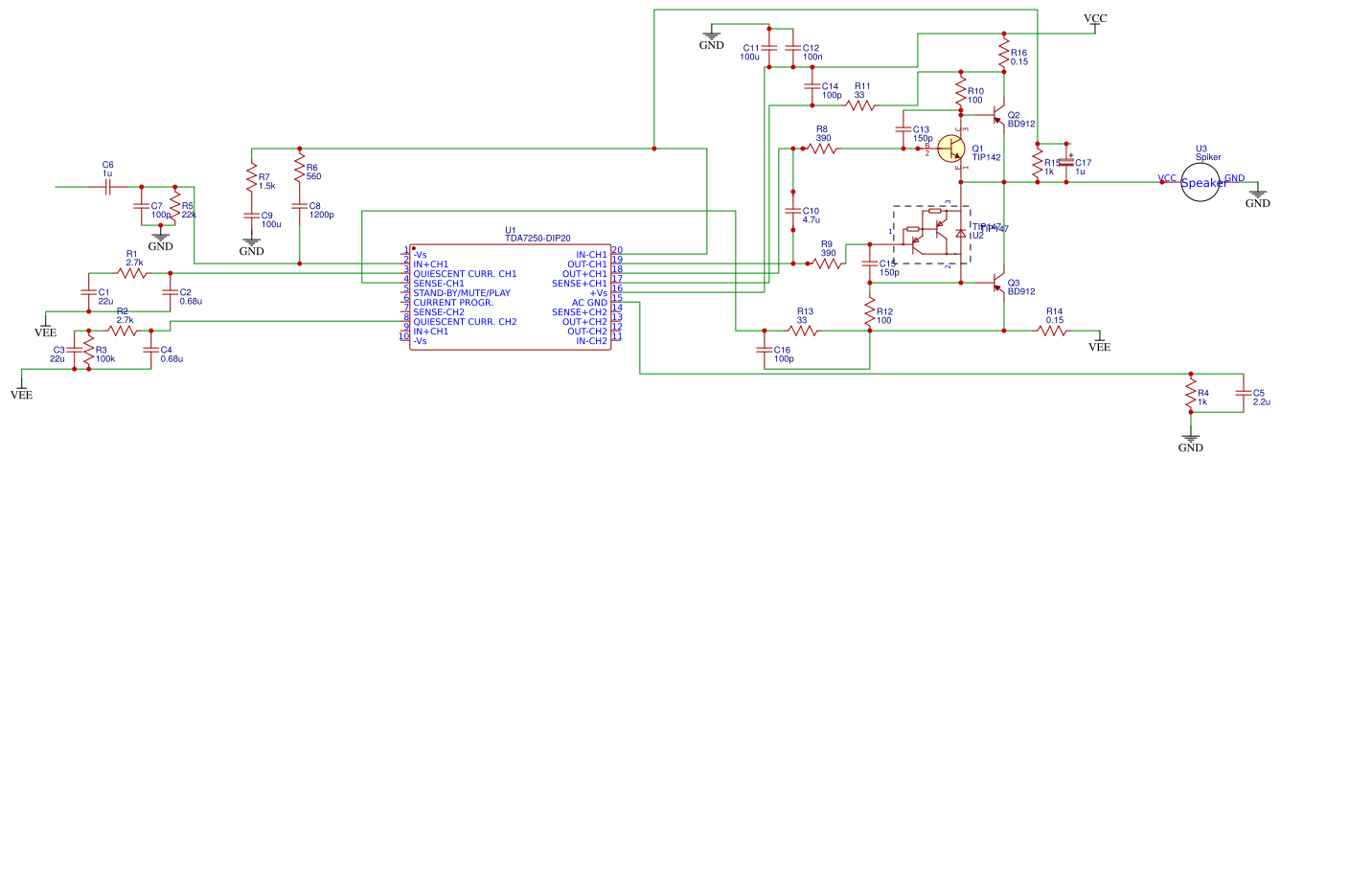Select capacitor C13 150p symbol

click(x=903, y=129)
